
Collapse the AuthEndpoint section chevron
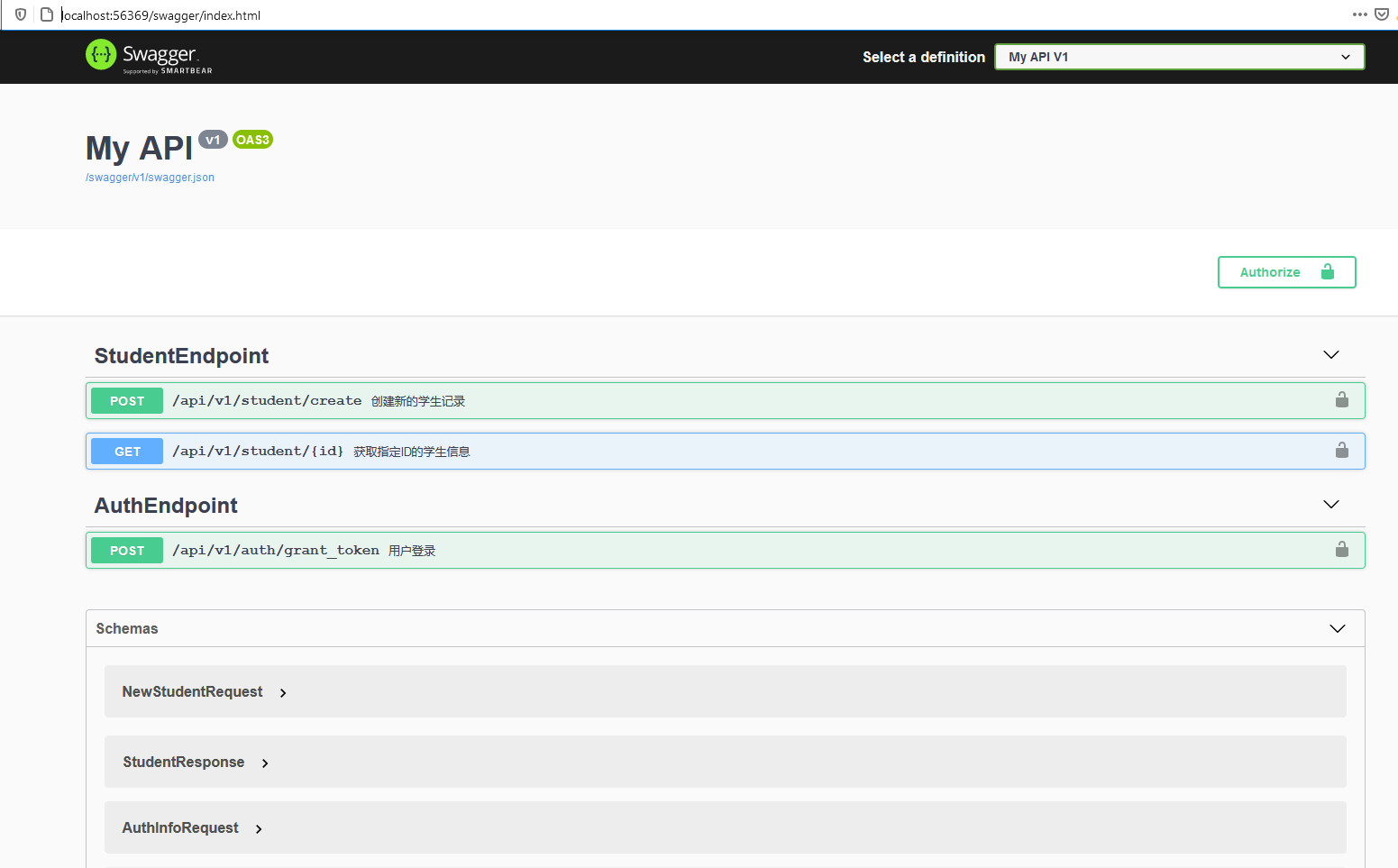click(1331, 505)
